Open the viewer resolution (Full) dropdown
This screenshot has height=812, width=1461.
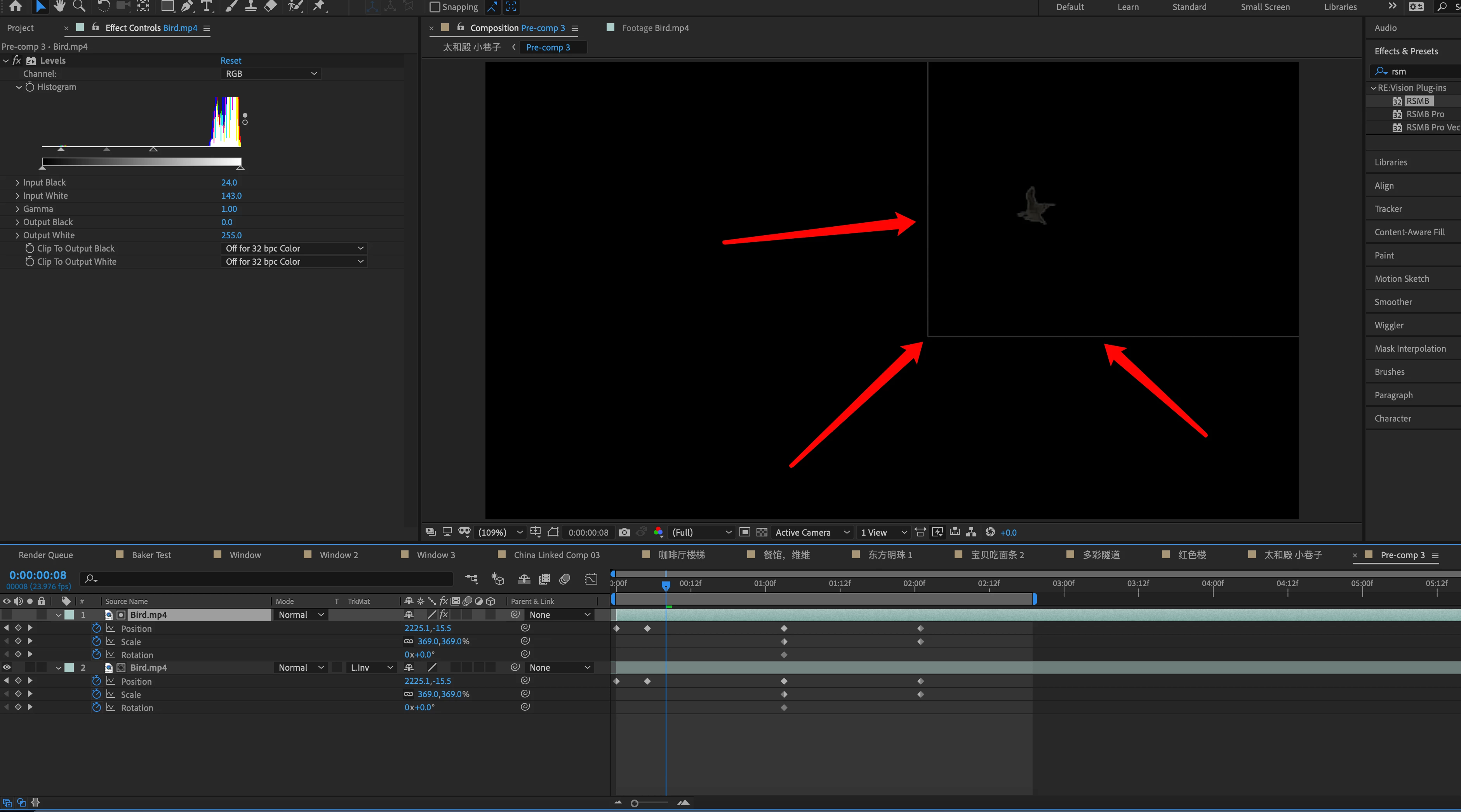701,532
